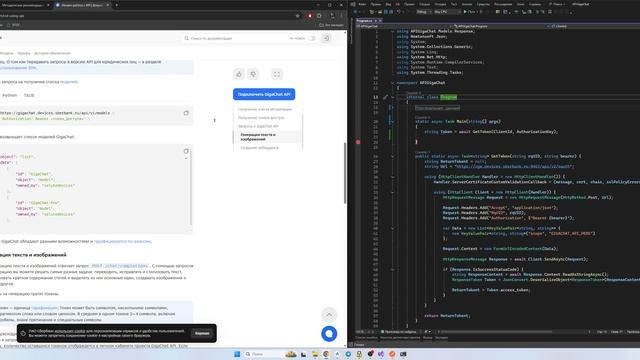Open the Git menu in Visual Studio
Viewport: 640px width, 360px height.
pos(398,4)
